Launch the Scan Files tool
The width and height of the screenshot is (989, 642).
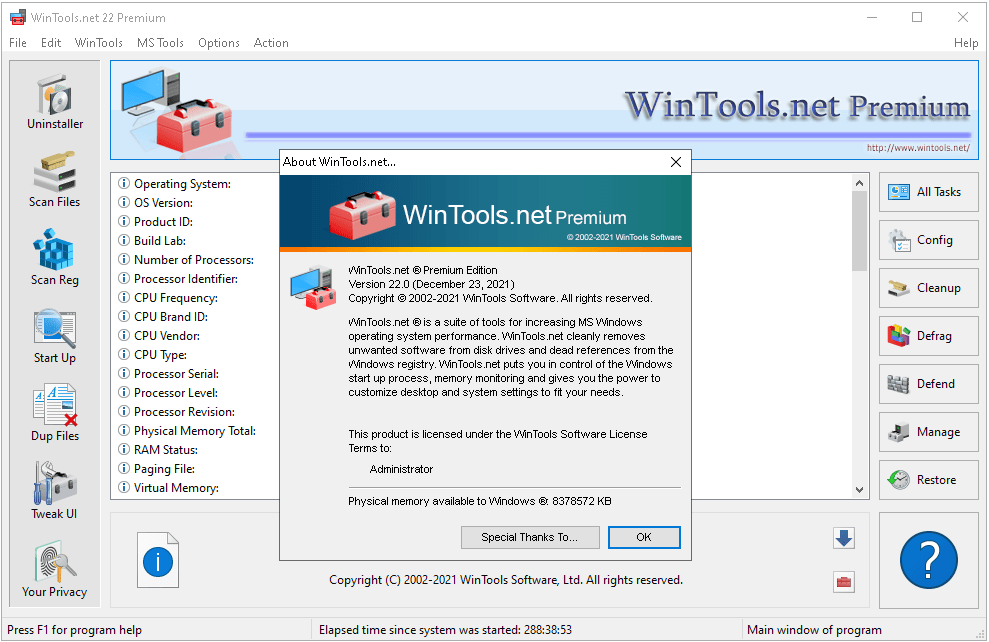click(x=55, y=180)
